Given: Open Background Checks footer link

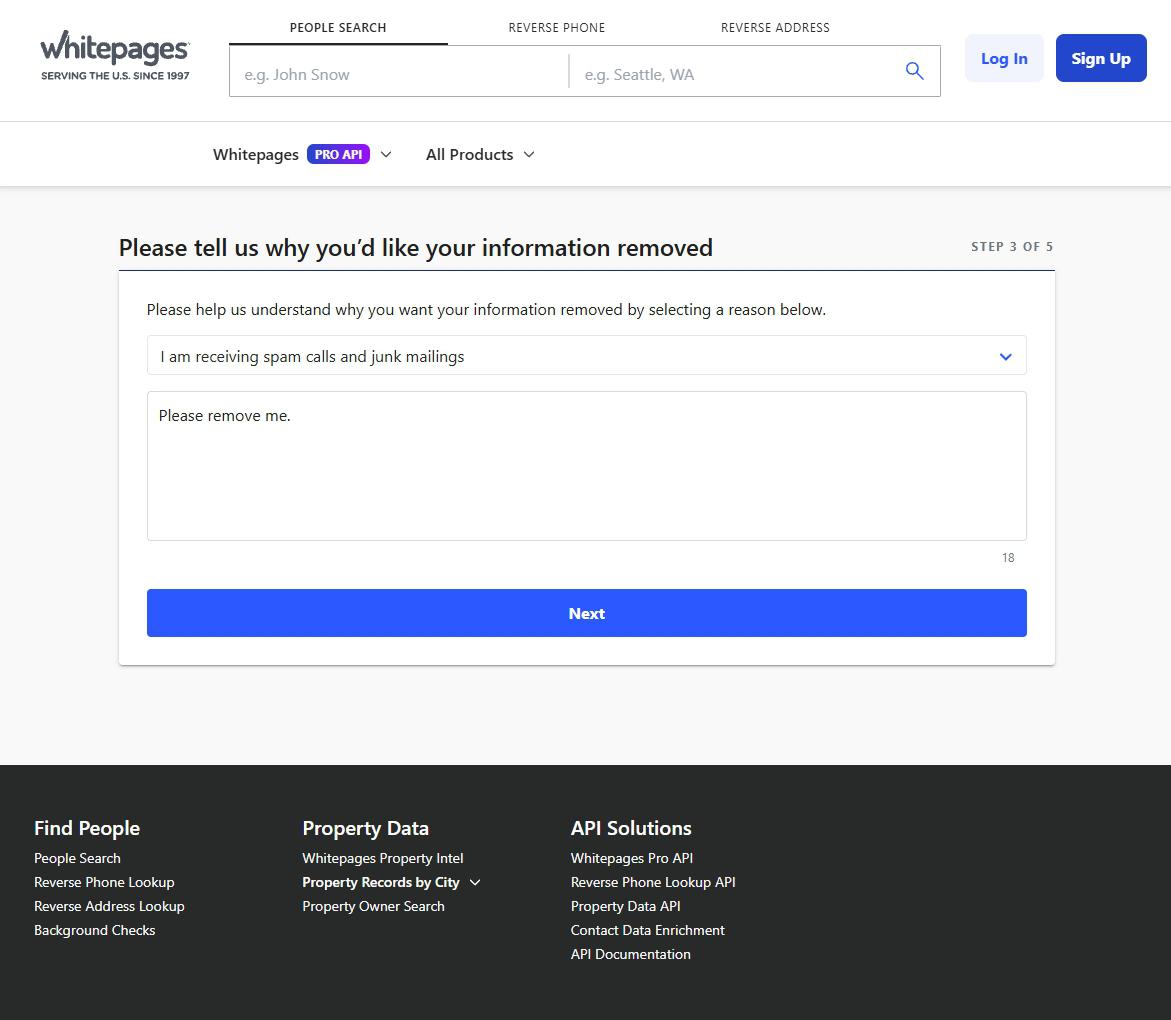Looking at the screenshot, I should point(94,930).
